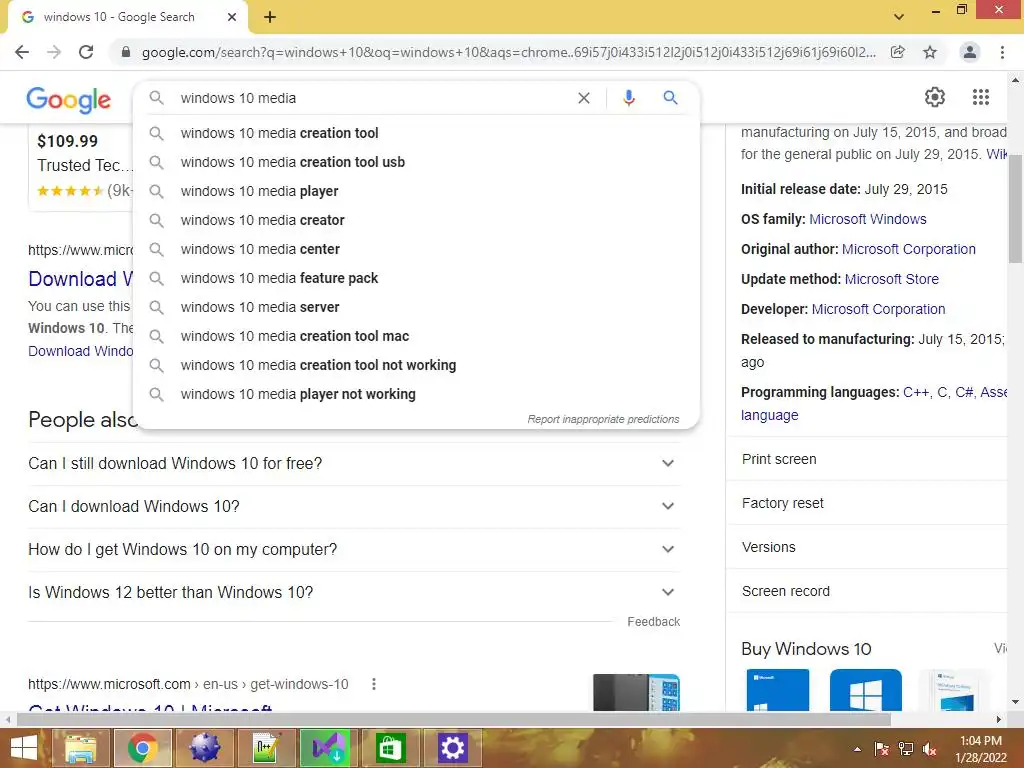Expand 'Is Windows 12 better than Windows 10?'

(354, 593)
